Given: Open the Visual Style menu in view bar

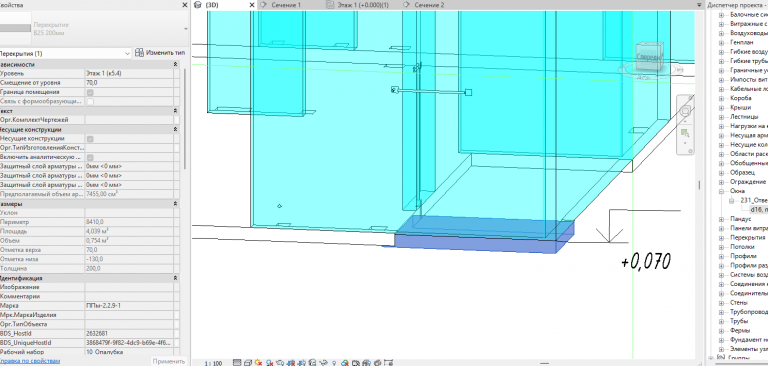Looking at the screenshot, I should point(248,363).
